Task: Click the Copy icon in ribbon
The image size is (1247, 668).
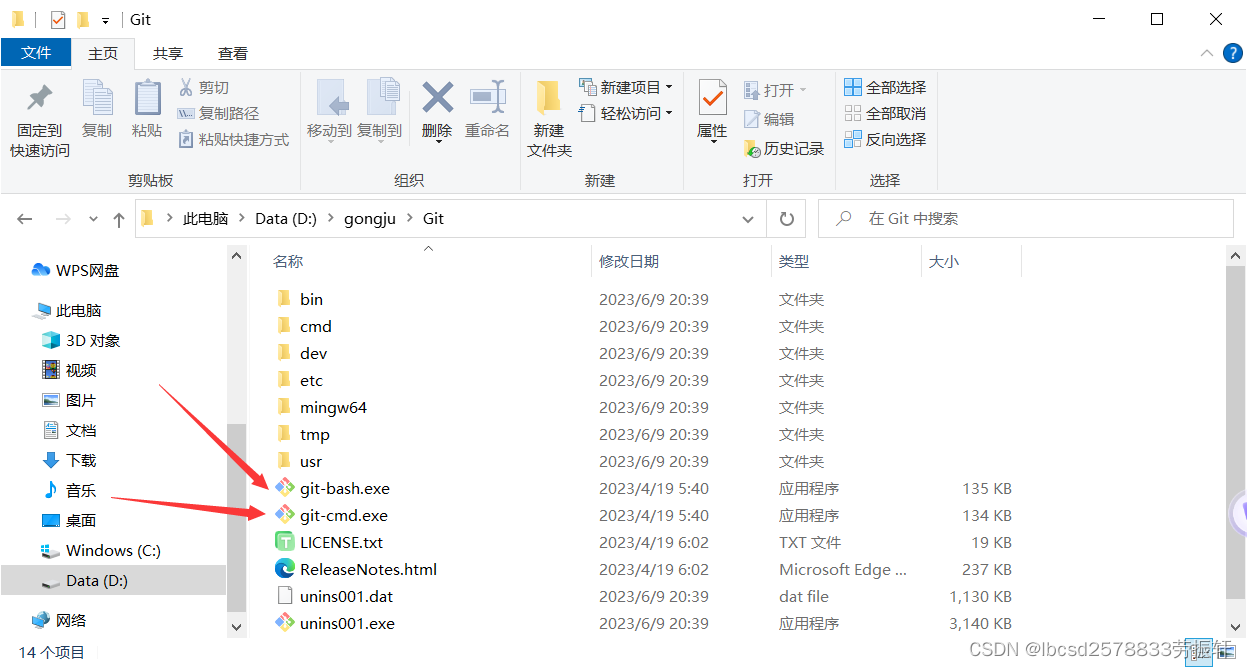Action: (97, 98)
